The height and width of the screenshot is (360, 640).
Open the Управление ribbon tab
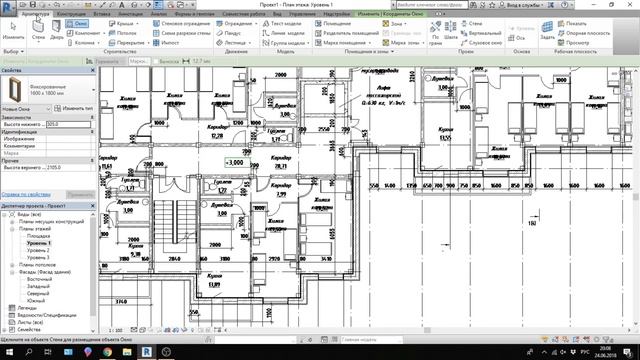click(302, 14)
